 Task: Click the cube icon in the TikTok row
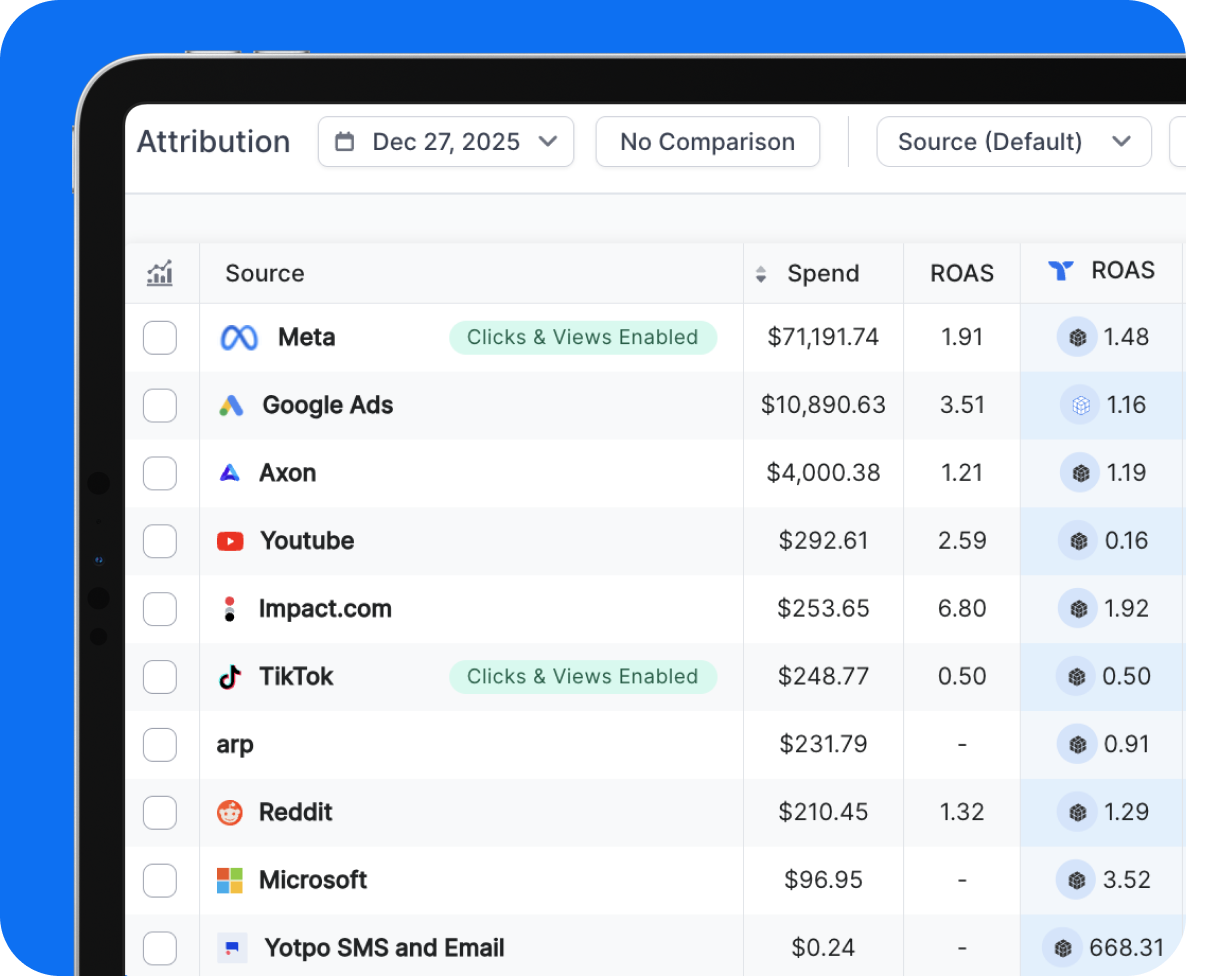(x=1076, y=677)
